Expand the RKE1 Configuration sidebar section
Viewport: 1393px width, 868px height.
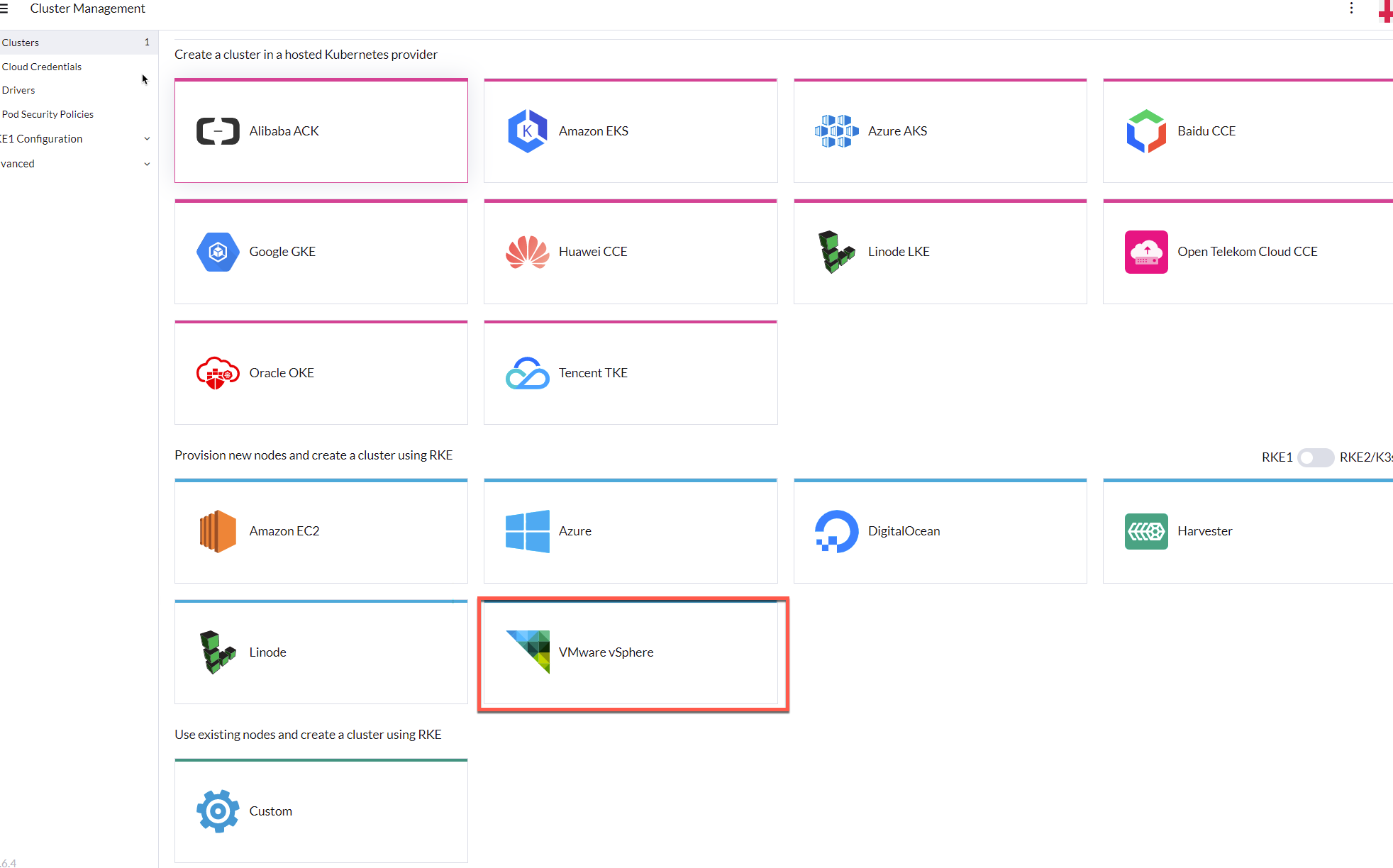coord(147,139)
